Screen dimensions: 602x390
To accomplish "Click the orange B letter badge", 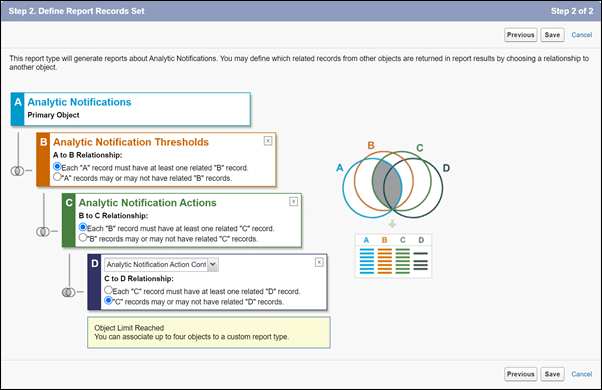I will tap(43, 160).
